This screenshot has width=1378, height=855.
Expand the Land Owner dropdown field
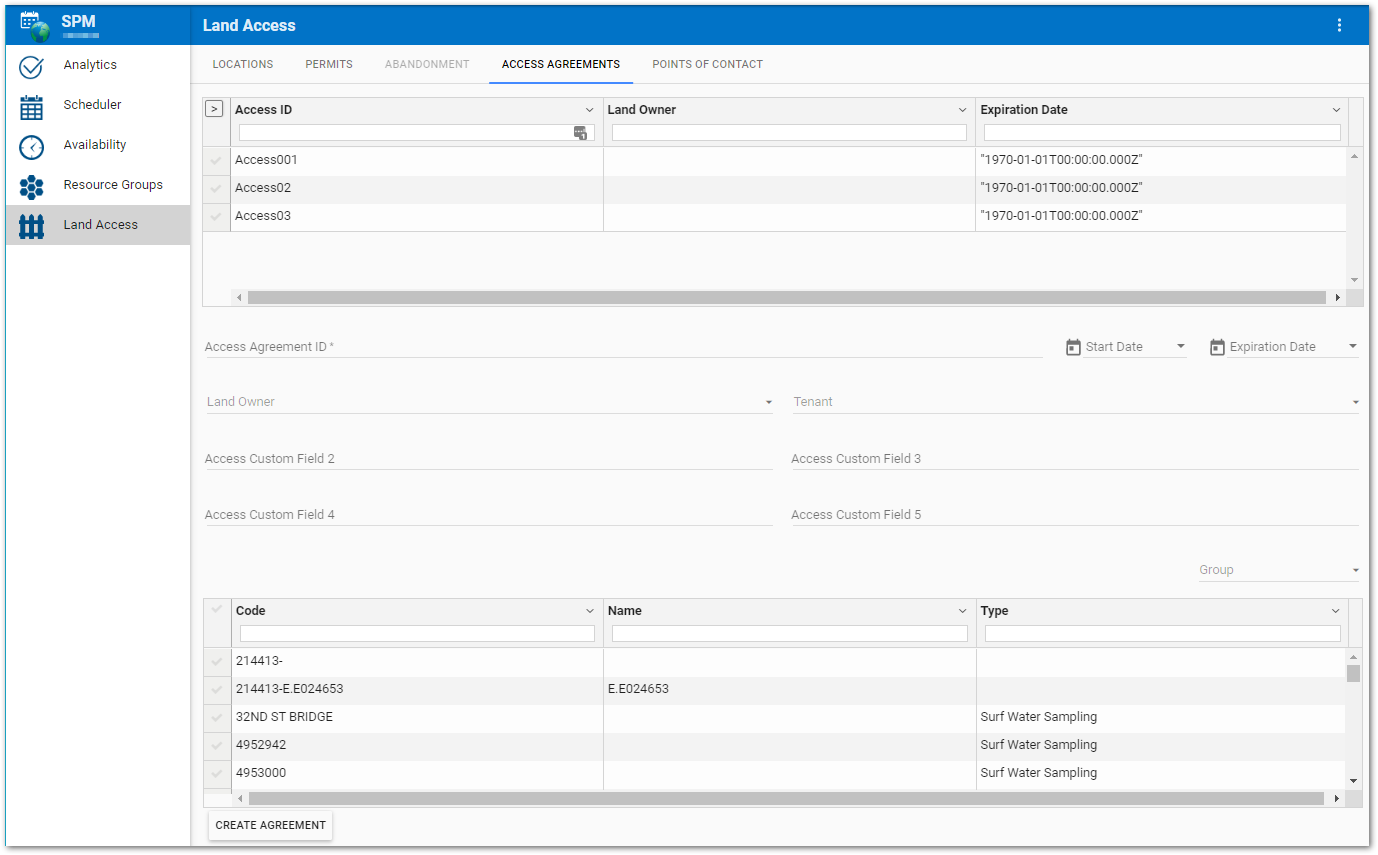[488, 402]
